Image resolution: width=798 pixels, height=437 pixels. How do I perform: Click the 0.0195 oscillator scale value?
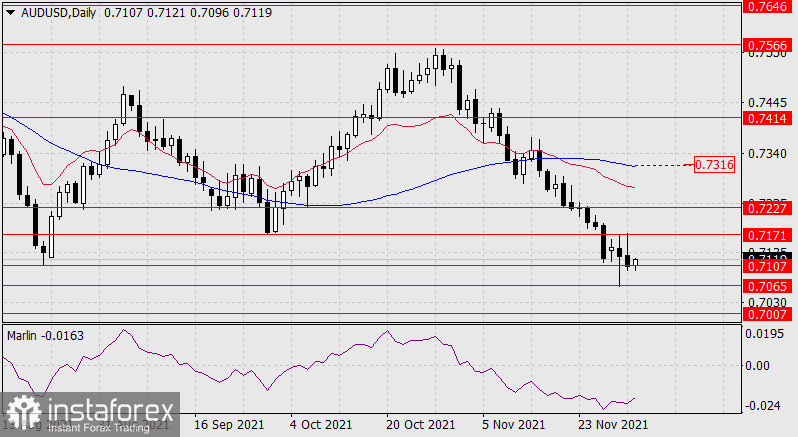click(x=764, y=334)
